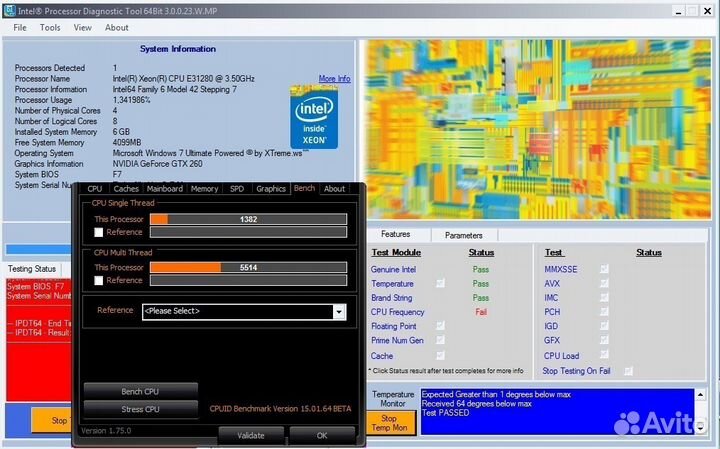Open the About tab in CPU-Z

click(334, 189)
